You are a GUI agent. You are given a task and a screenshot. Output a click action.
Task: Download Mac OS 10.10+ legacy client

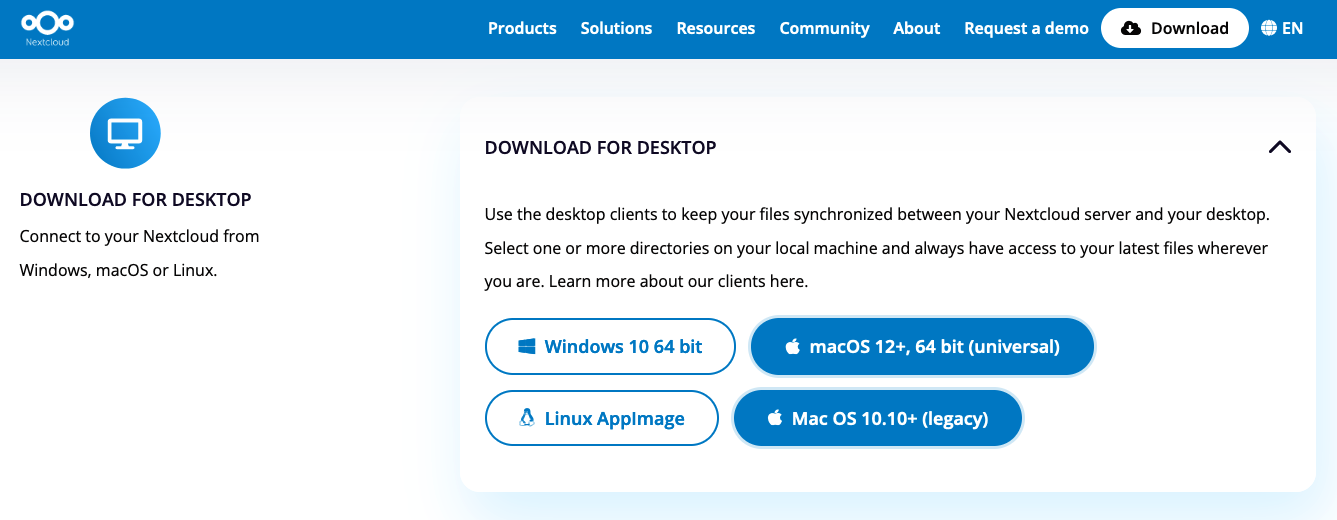(878, 418)
